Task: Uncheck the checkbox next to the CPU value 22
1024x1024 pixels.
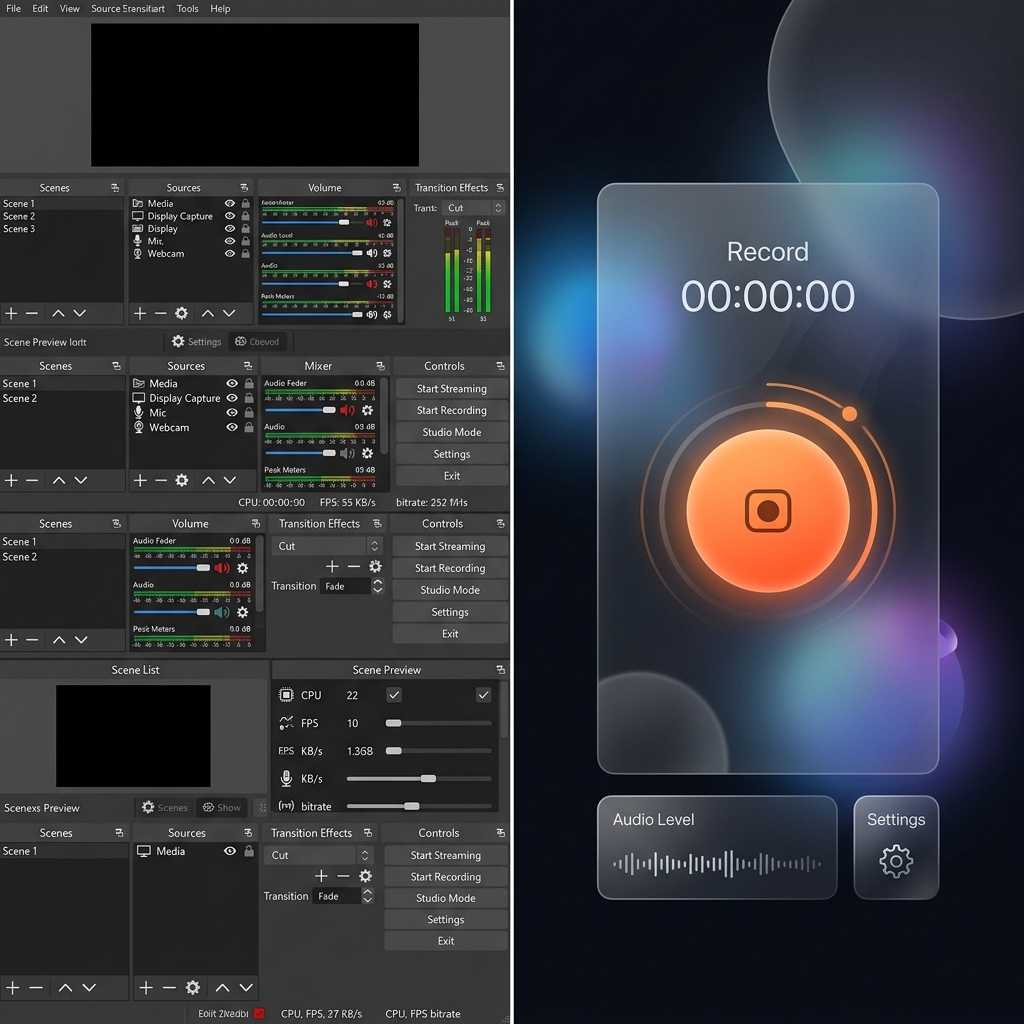Action: pyautogui.click(x=394, y=695)
